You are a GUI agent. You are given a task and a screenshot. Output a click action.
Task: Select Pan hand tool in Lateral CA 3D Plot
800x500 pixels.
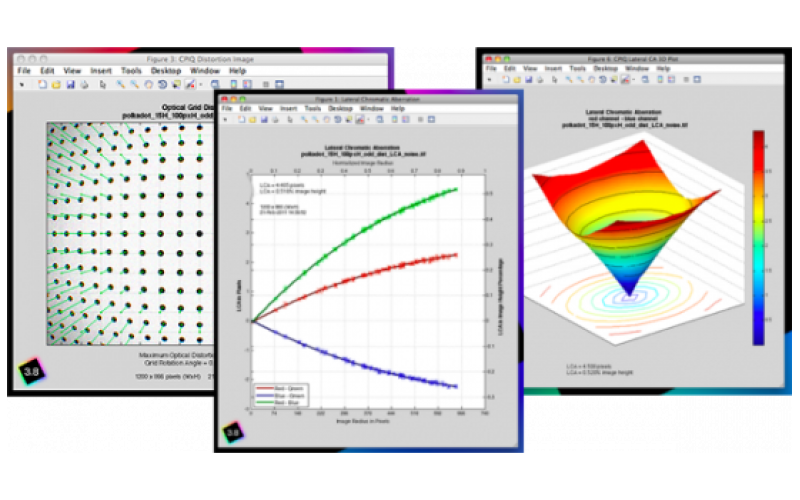point(591,80)
